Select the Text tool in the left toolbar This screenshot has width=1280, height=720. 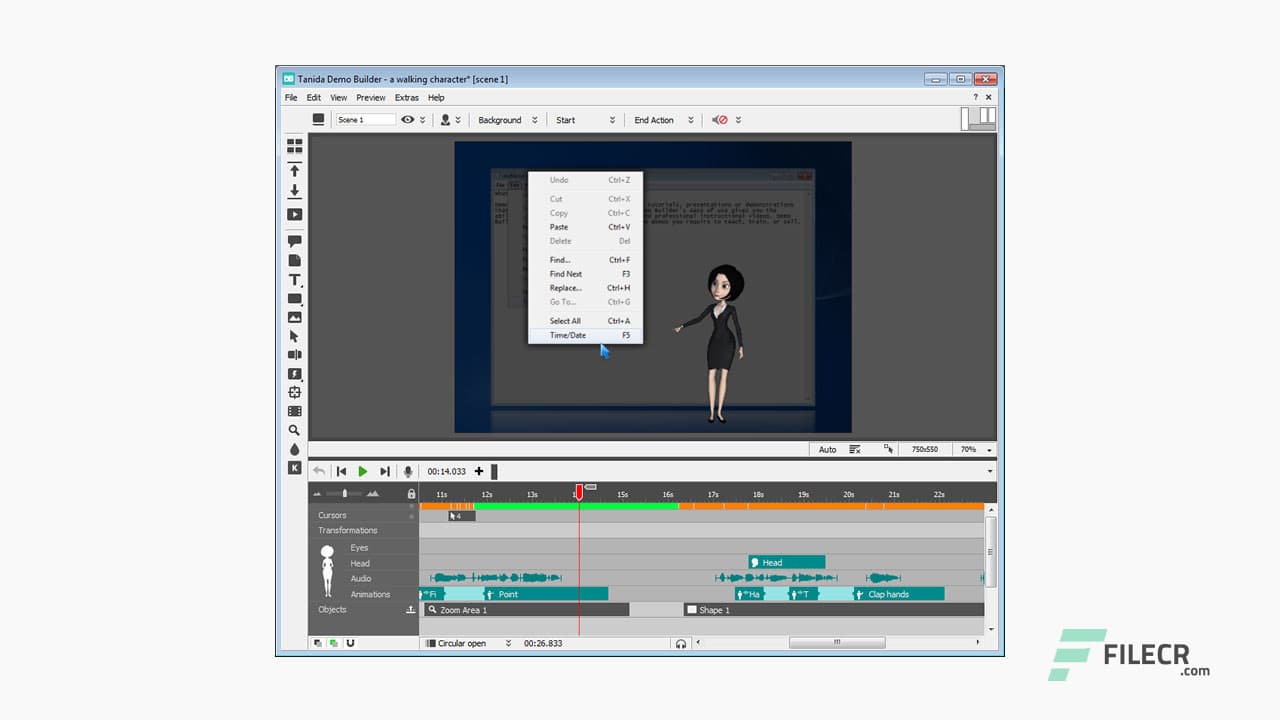(294, 280)
